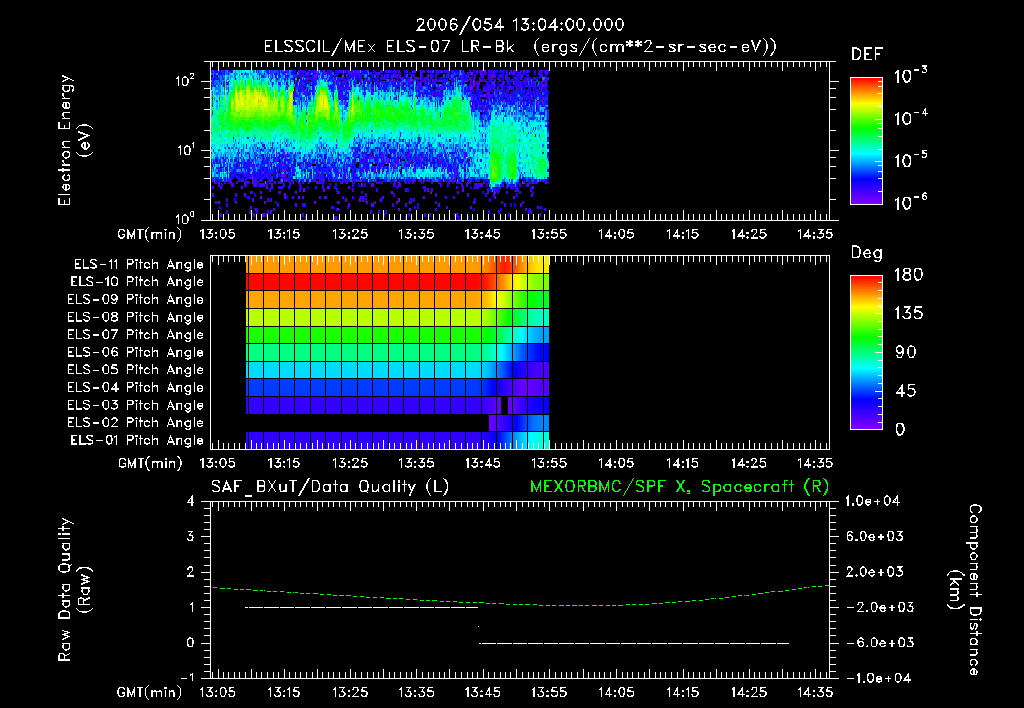Select the ELS-09 Pitch Angle label
The width and height of the screenshot is (1024, 708).
(x=135, y=300)
